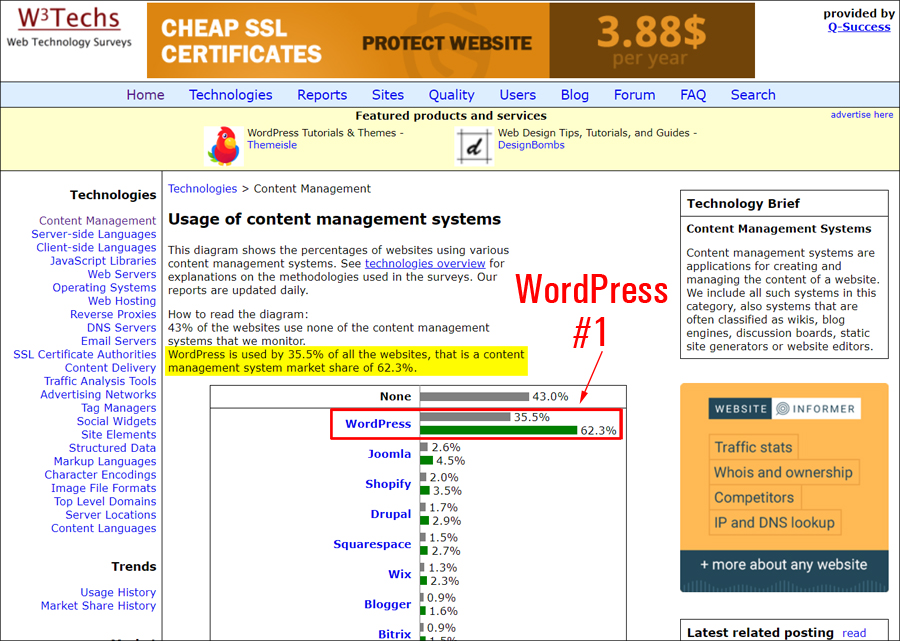This screenshot has height=641, width=900.
Task: Open Content Languages in the sidebar
Action: [104, 529]
